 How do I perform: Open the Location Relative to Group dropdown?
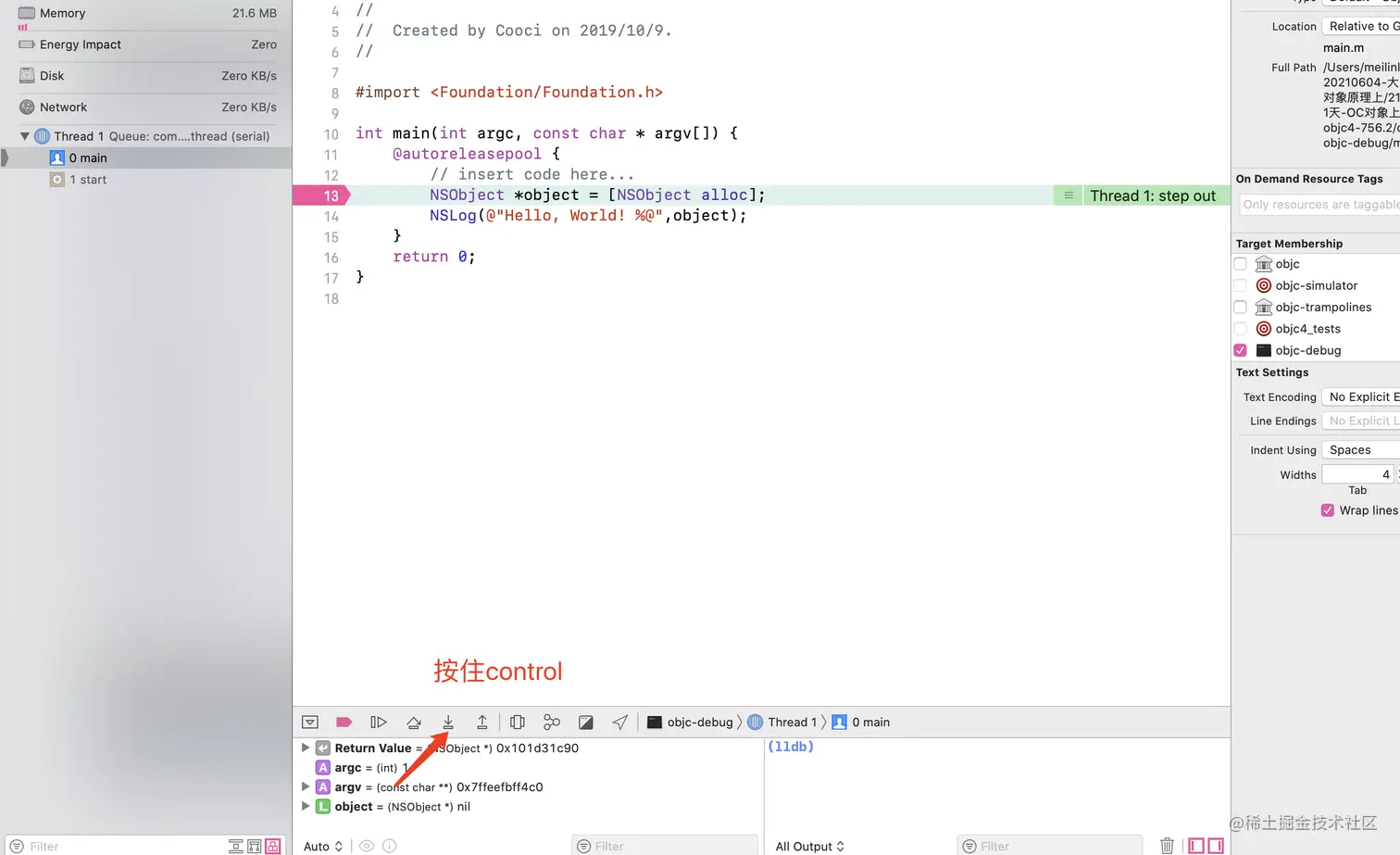pyautogui.click(x=1361, y=26)
